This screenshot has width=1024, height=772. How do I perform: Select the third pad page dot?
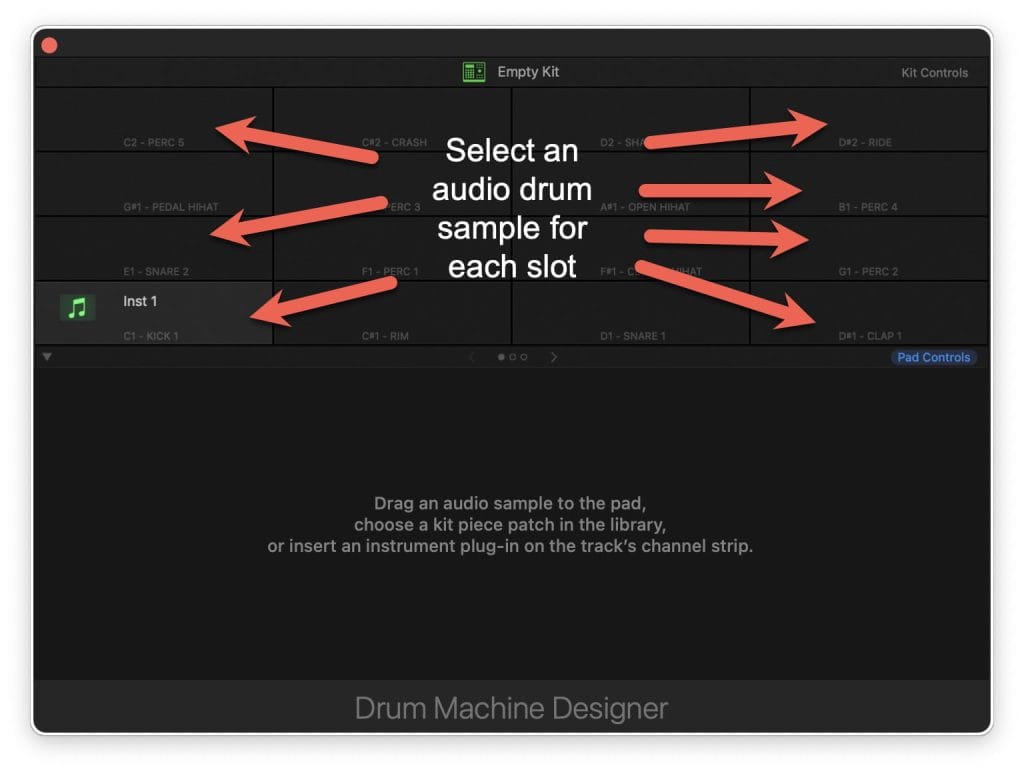point(523,357)
